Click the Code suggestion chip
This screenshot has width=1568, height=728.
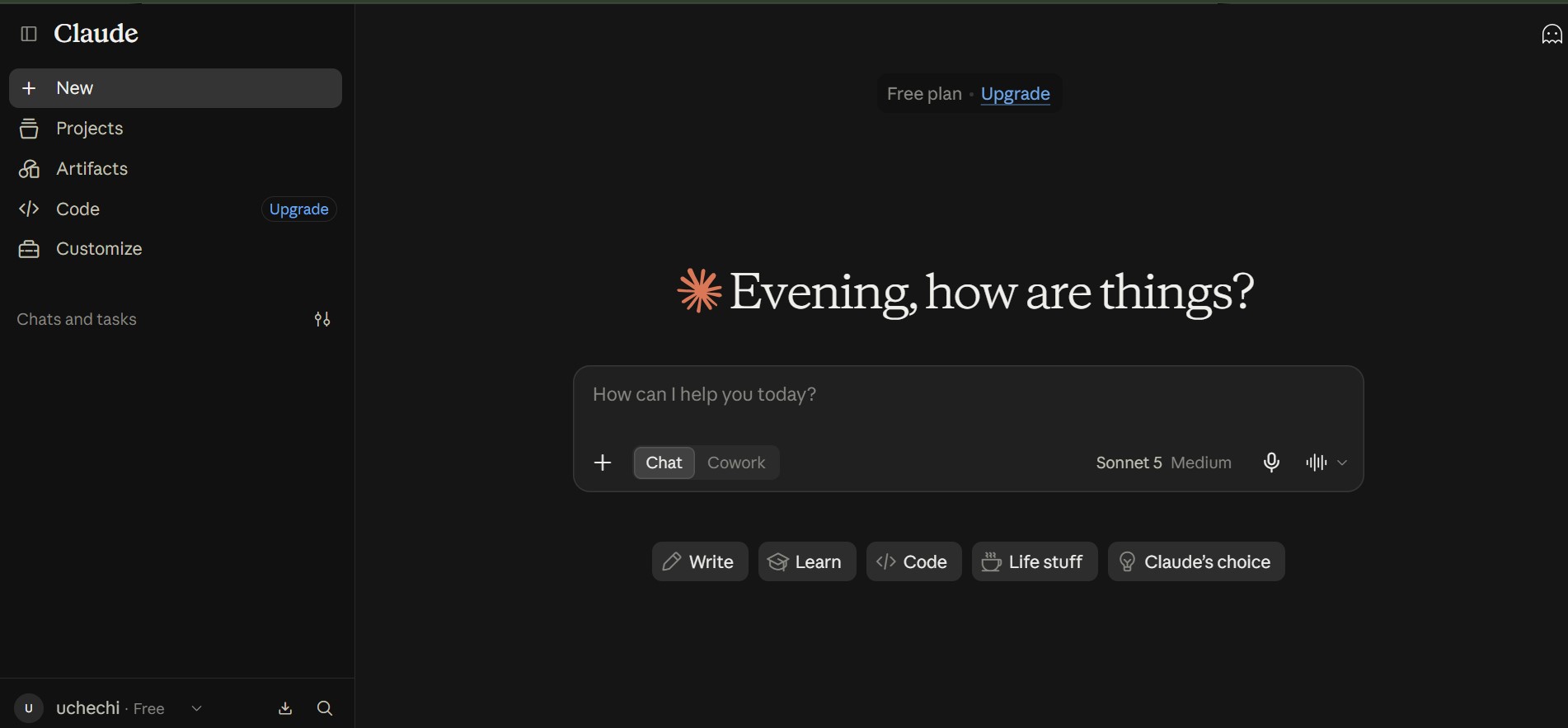click(x=913, y=561)
